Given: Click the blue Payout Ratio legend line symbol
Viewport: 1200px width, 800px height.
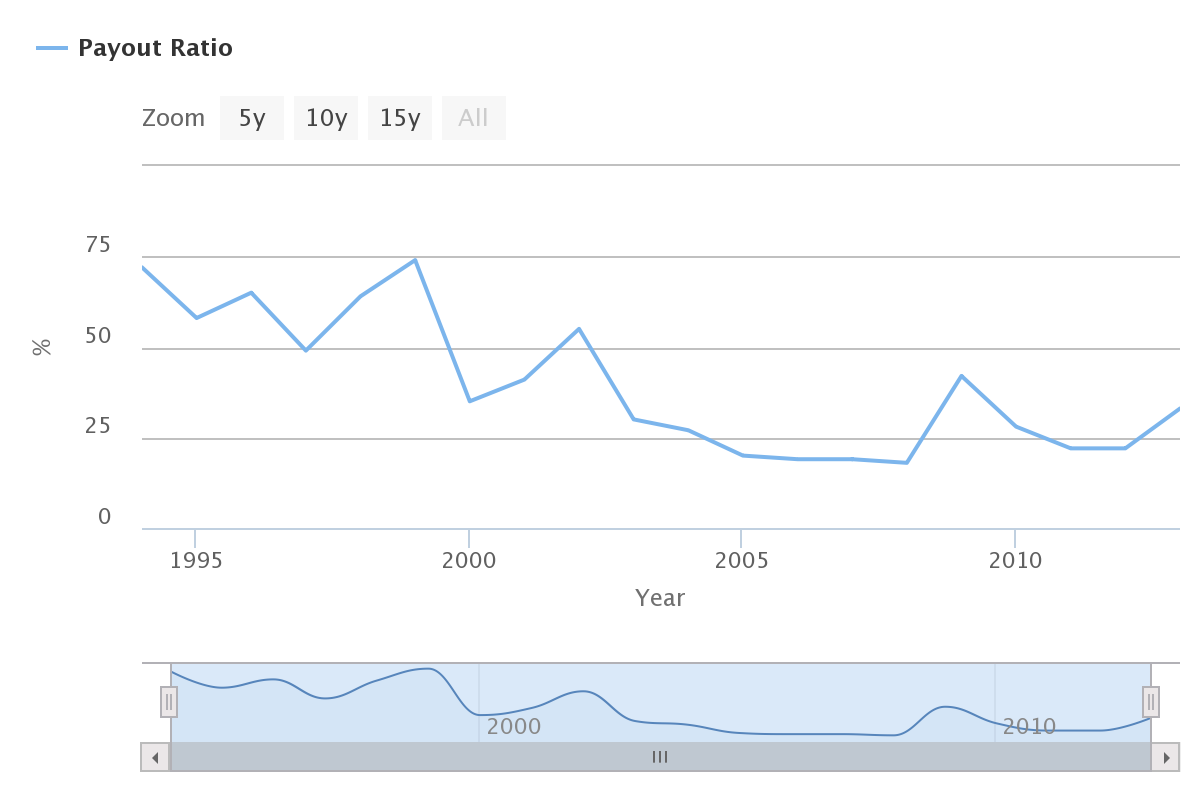Looking at the screenshot, I should click(52, 48).
